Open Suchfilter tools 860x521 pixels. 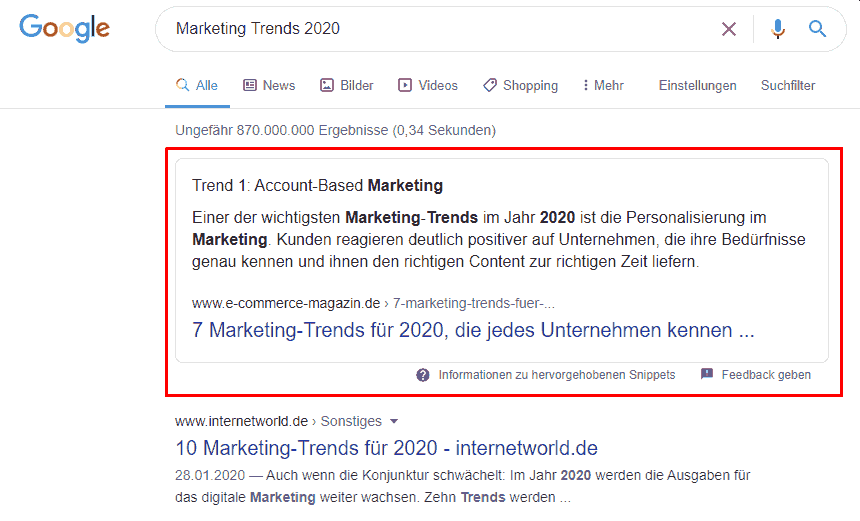point(788,86)
